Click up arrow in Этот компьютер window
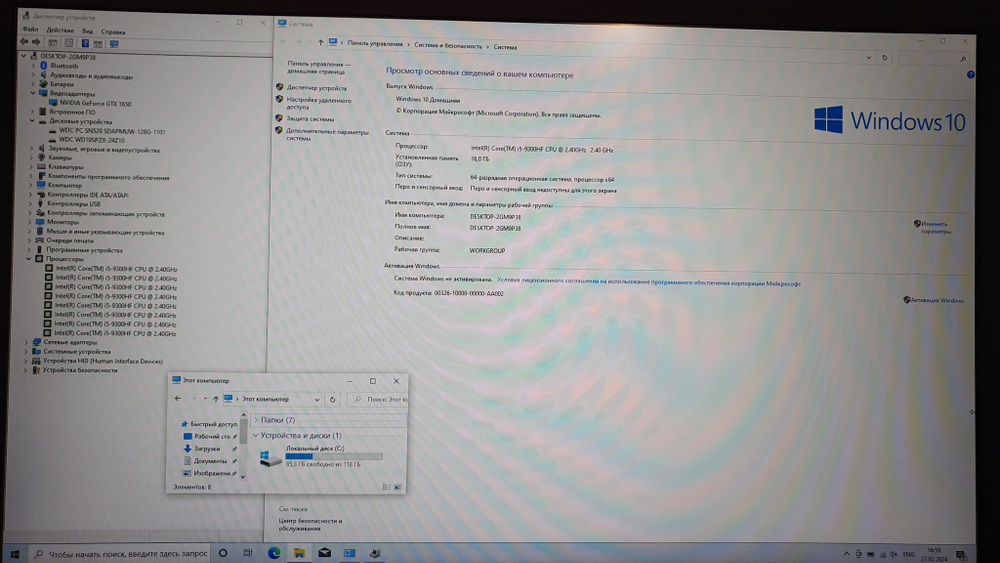This screenshot has width=1000, height=563. 216,399
